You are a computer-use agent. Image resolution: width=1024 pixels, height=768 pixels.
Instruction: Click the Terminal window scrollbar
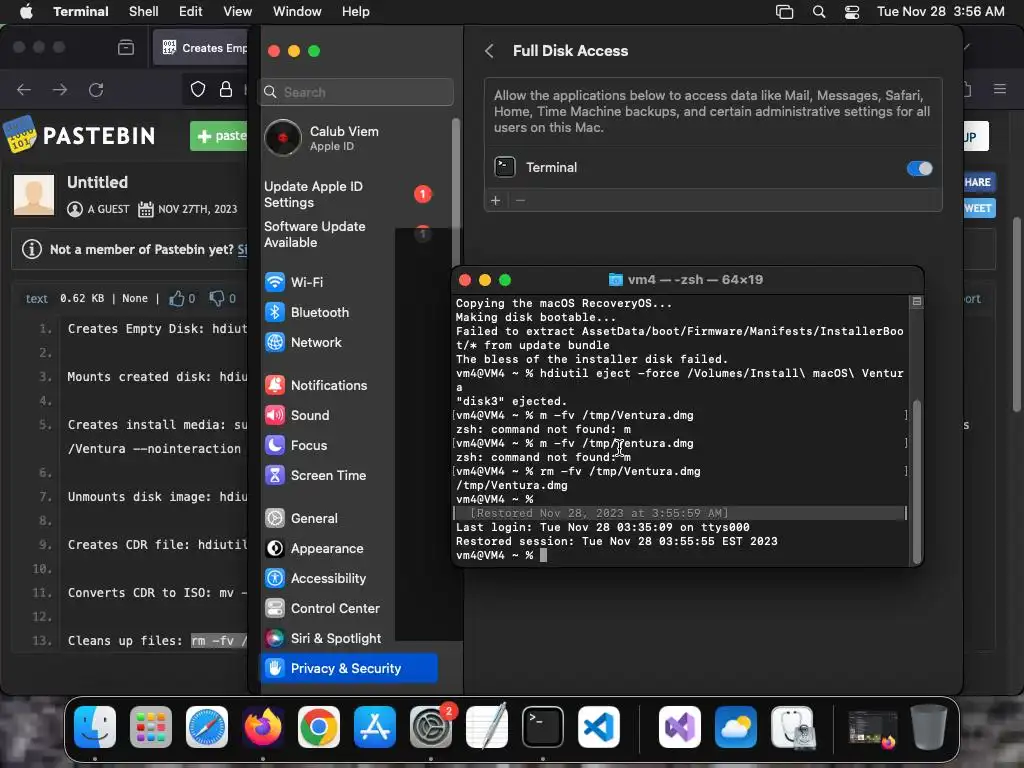(917, 481)
